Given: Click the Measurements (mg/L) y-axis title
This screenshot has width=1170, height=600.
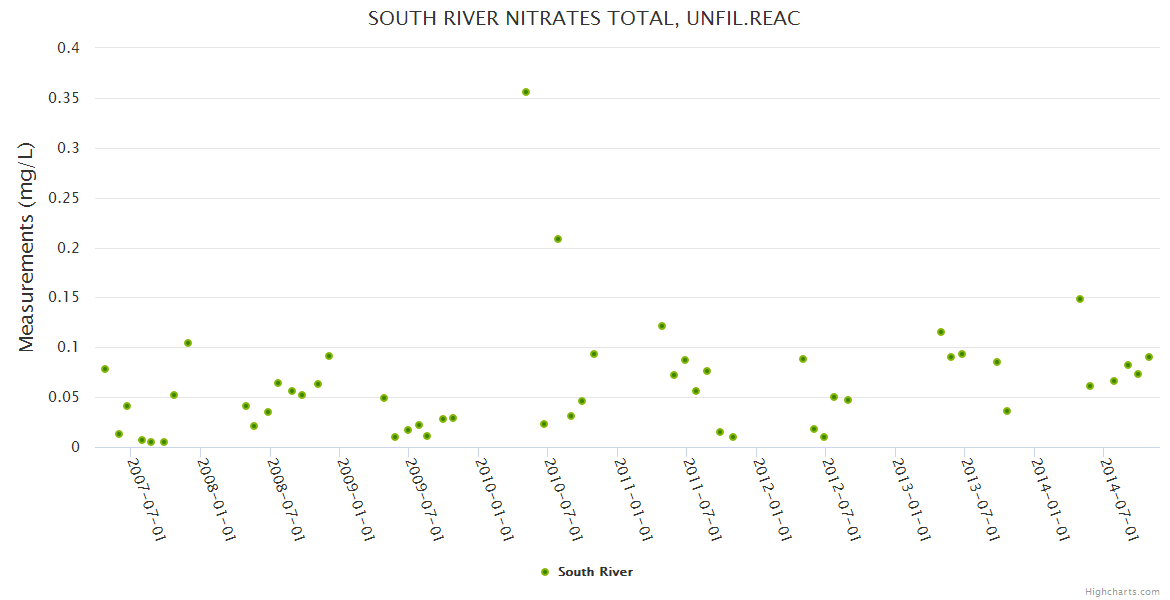Looking at the screenshot, I should point(27,246).
